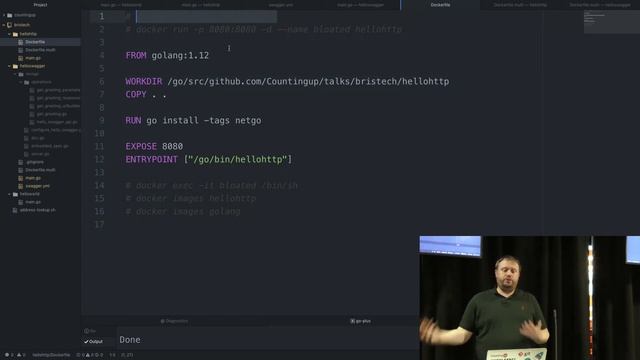
Task: Click the Project panel header
Action: (x=40, y=5)
